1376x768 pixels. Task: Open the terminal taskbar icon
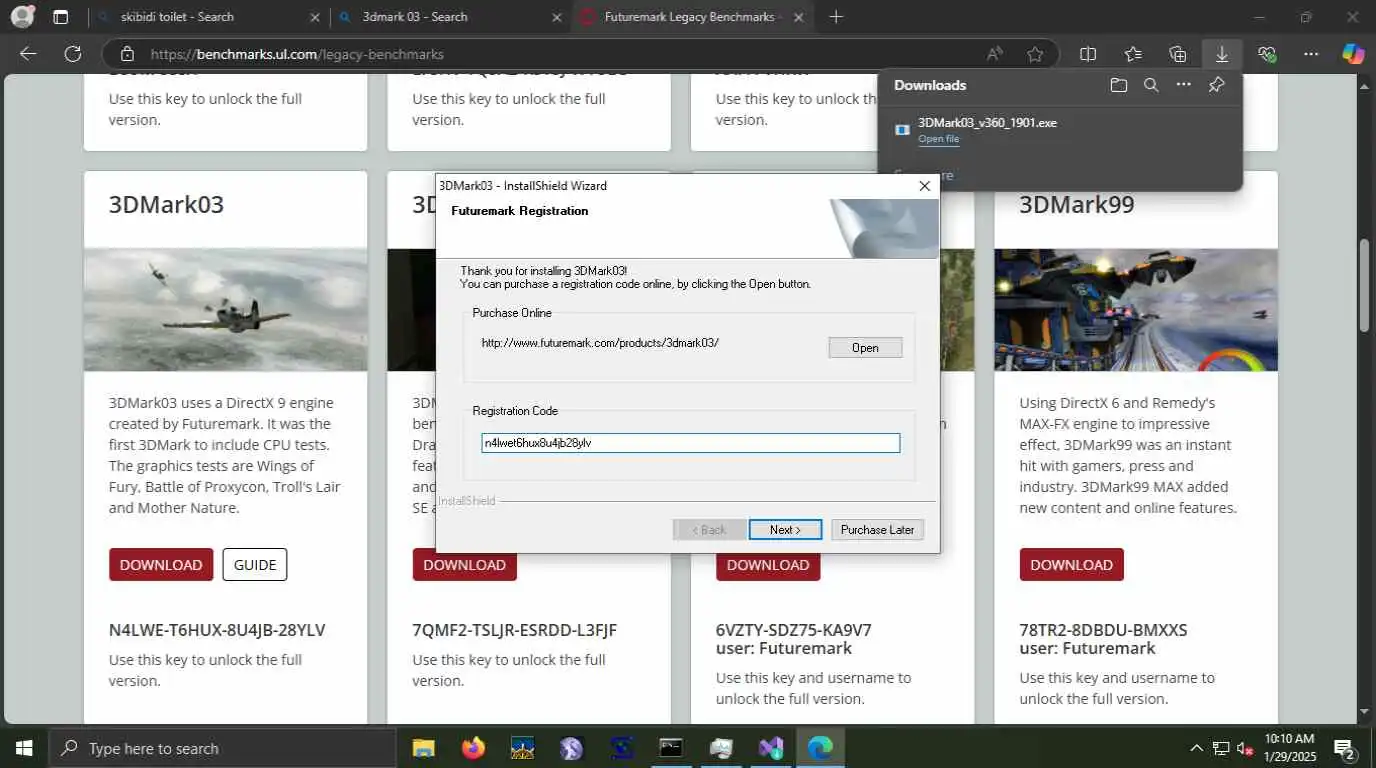coord(671,748)
